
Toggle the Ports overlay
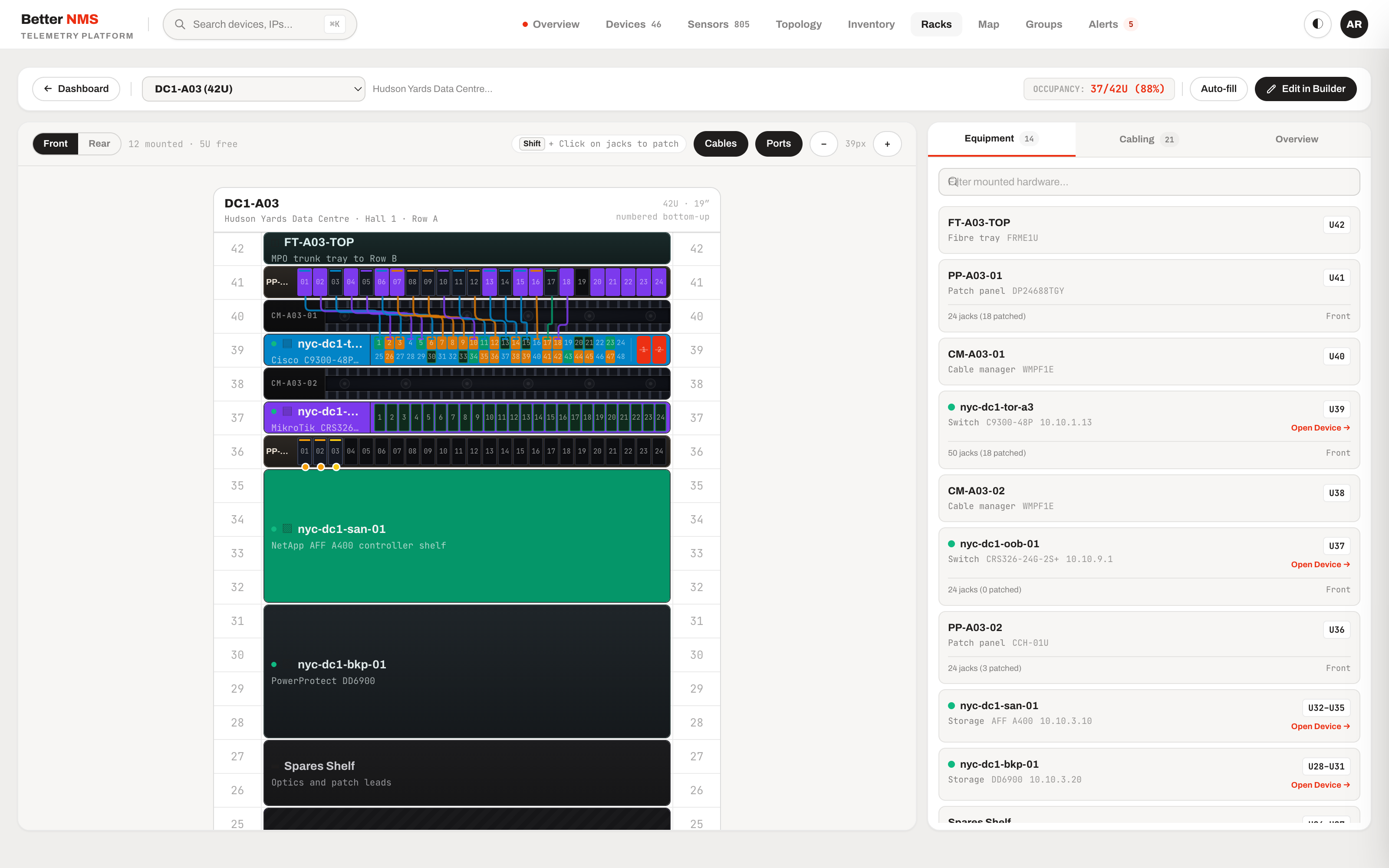pyautogui.click(x=778, y=144)
